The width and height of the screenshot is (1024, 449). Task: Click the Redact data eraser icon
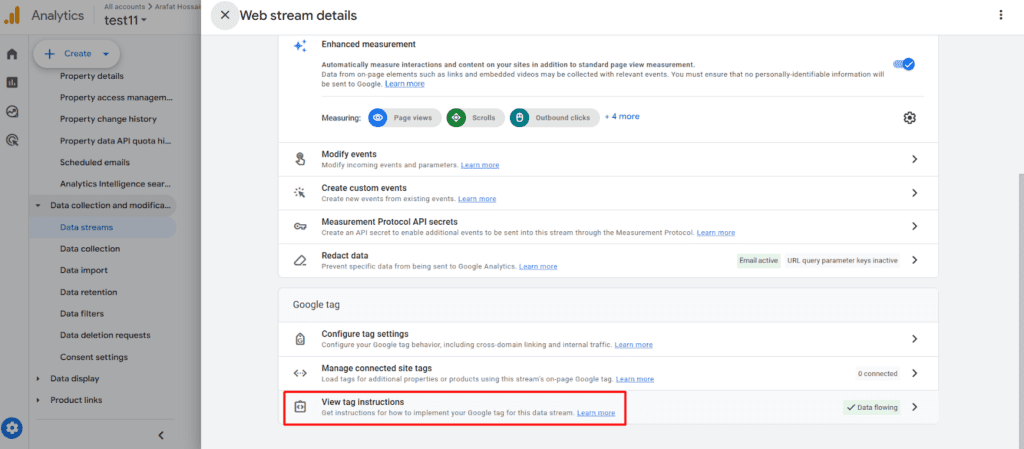(300, 260)
